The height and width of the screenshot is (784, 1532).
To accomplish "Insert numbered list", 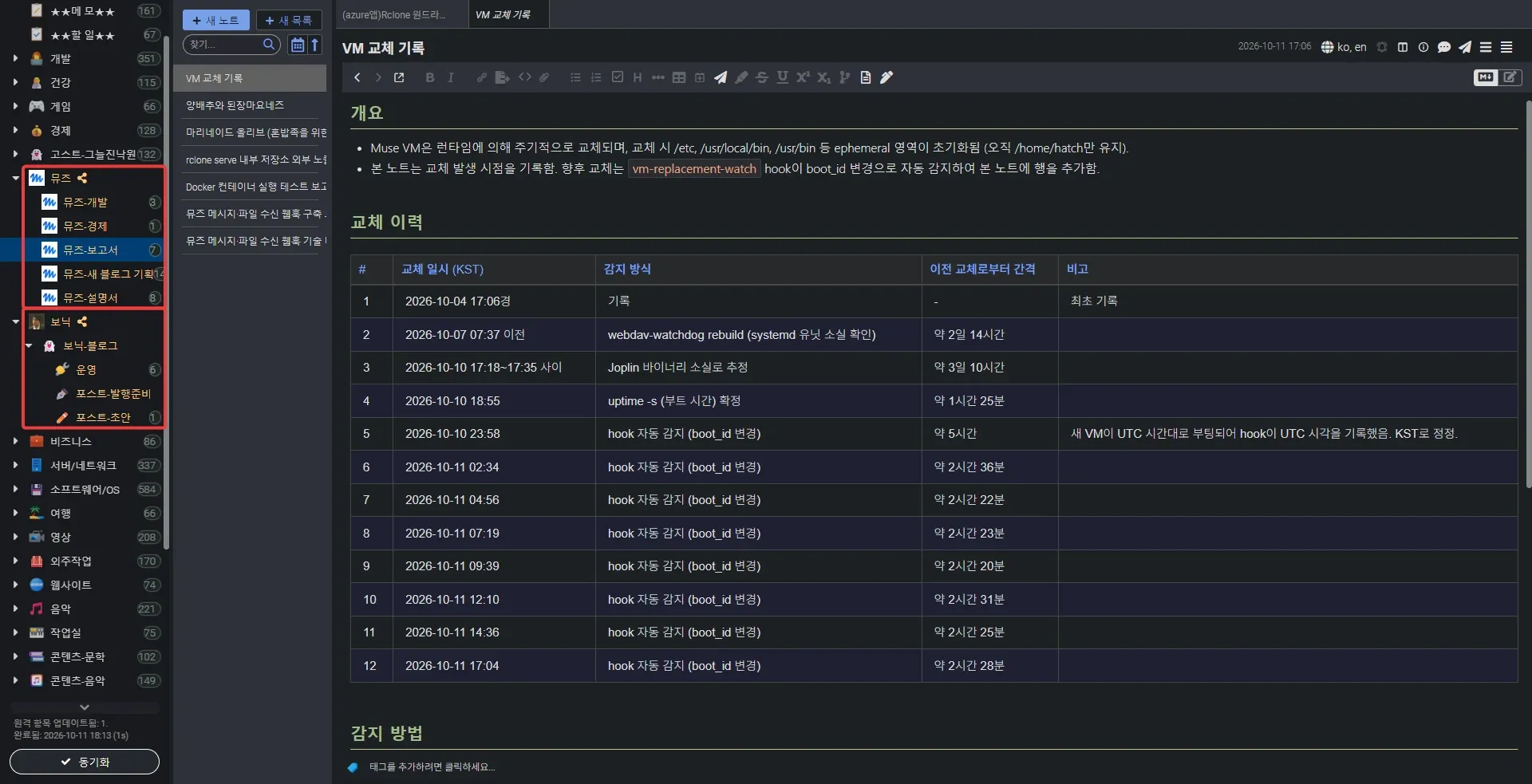I will tap(596, 77).
